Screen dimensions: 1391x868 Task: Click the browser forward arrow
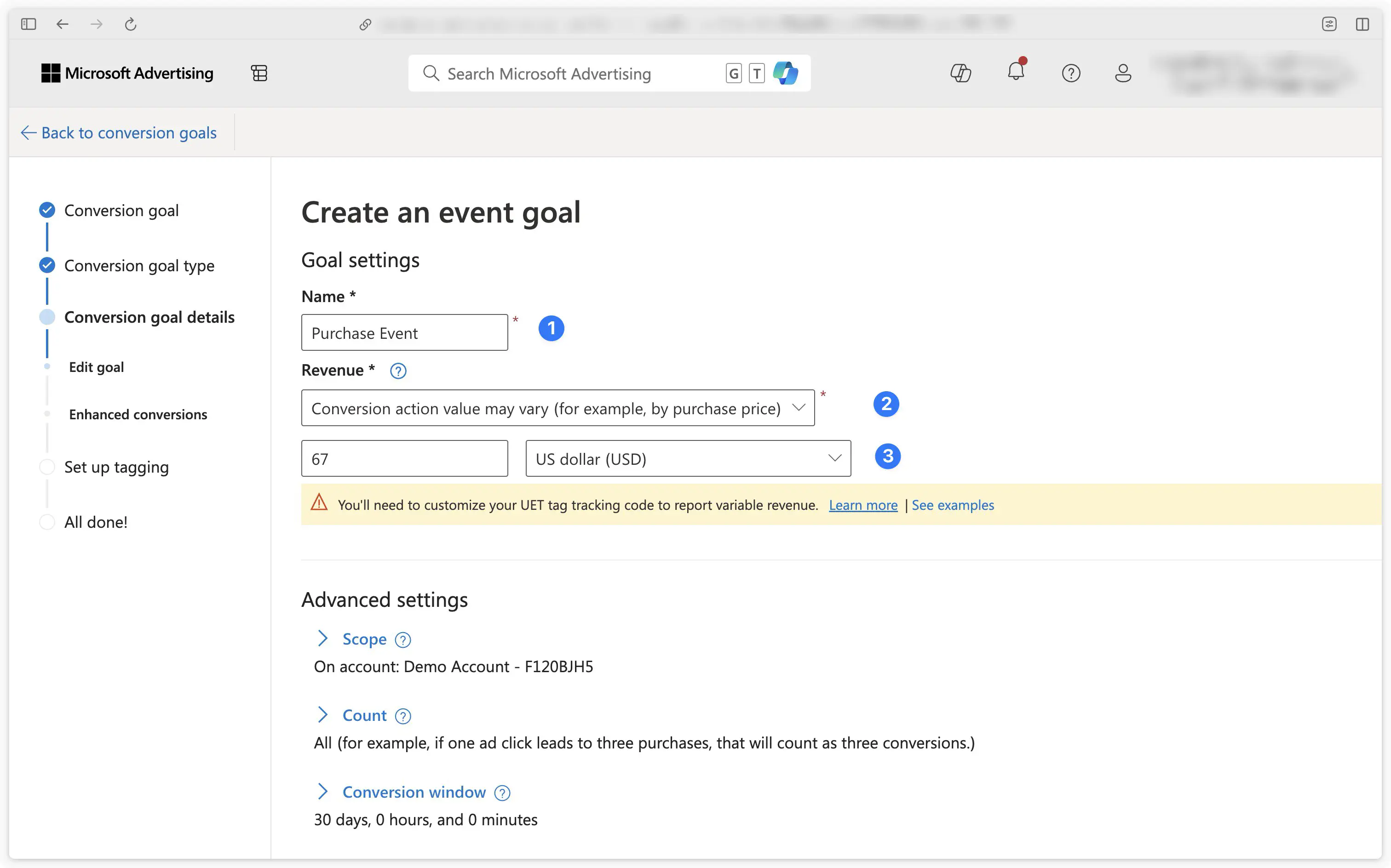click(x=97, y=24)
